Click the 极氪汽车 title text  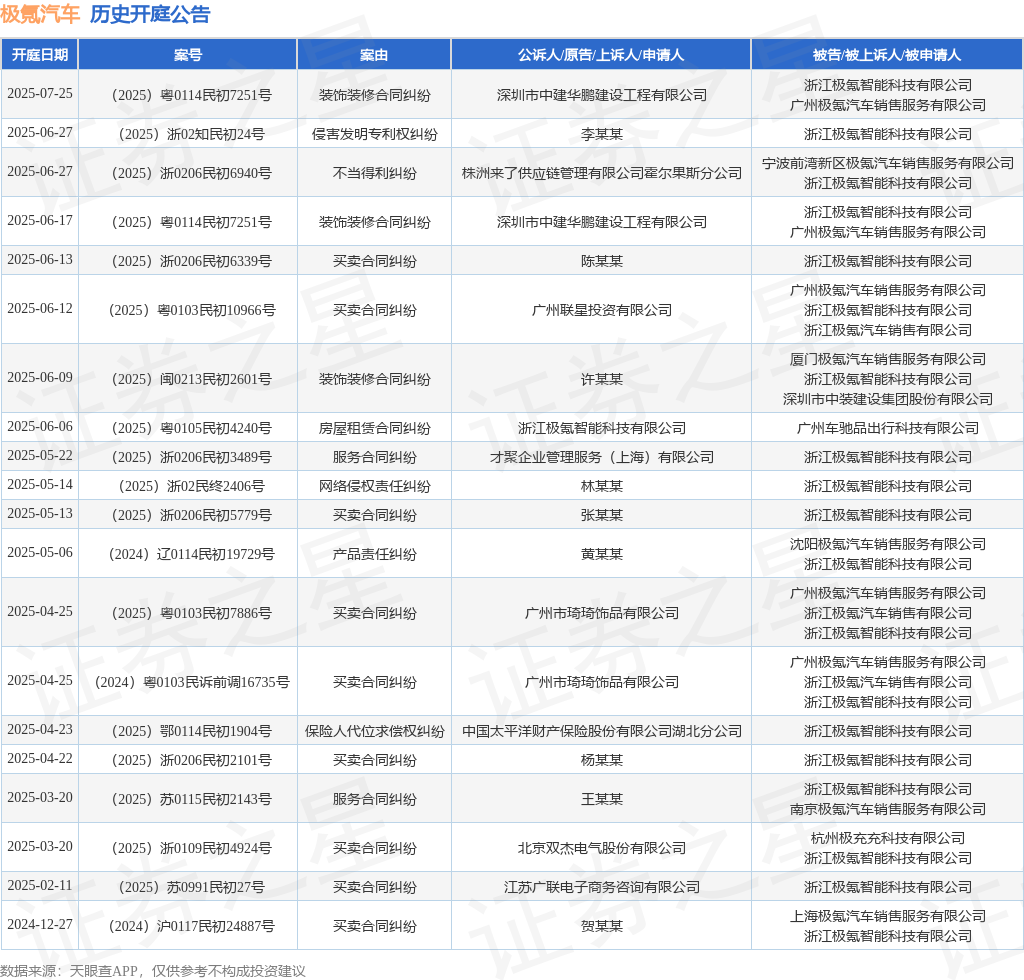tap(40, 14)
